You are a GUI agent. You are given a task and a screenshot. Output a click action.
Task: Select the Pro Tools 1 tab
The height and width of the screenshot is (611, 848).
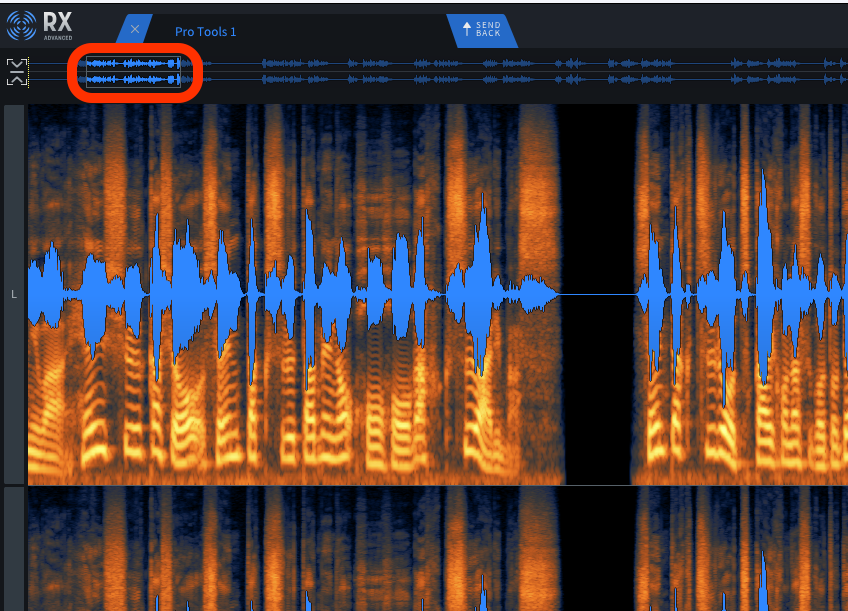(x=205, y=32)
